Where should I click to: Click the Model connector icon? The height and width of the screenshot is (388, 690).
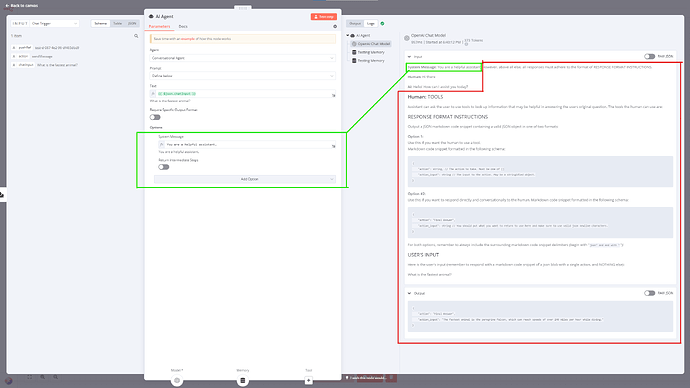point(177,381)
